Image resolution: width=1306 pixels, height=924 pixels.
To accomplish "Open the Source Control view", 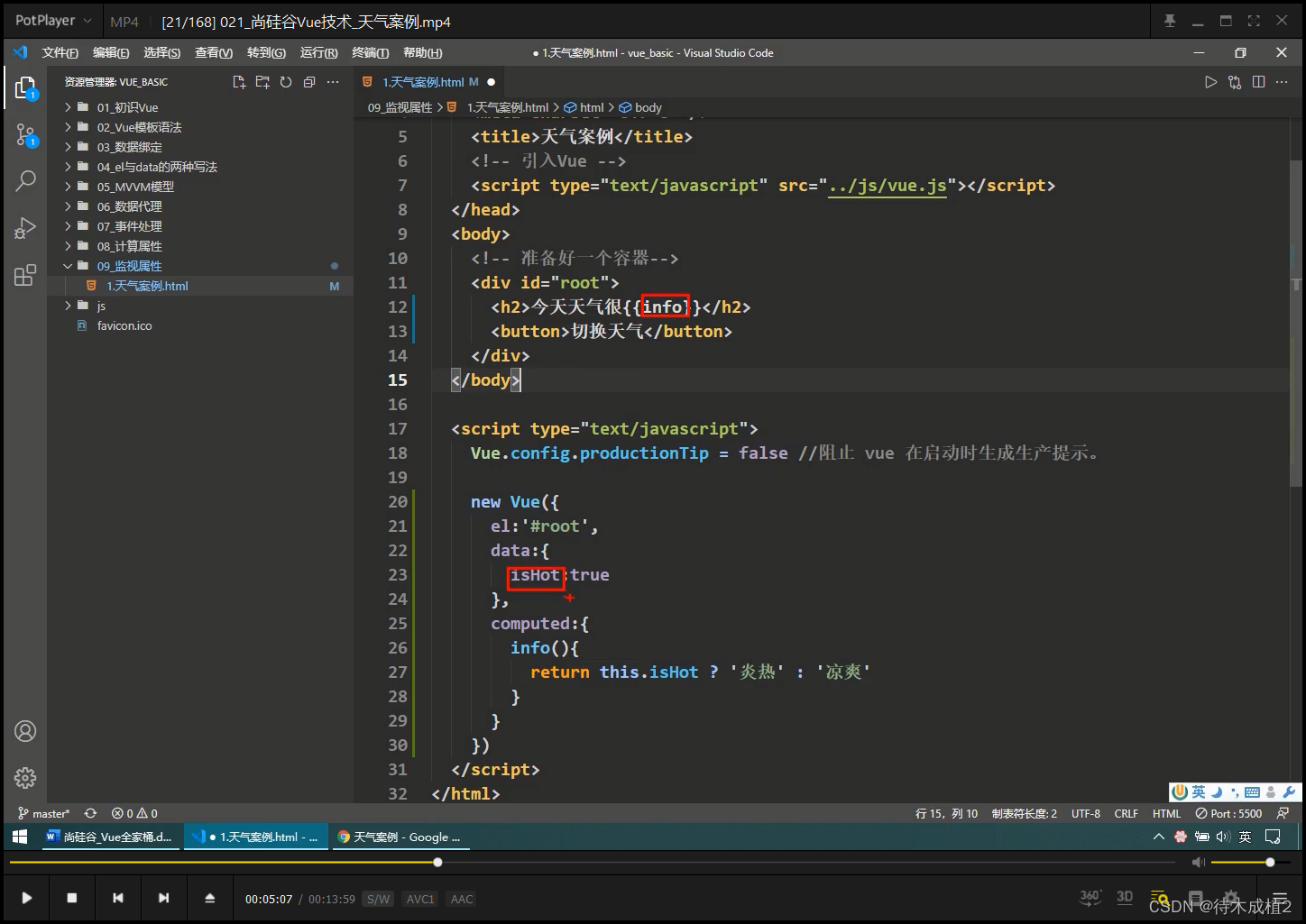I will pos(25,135).
